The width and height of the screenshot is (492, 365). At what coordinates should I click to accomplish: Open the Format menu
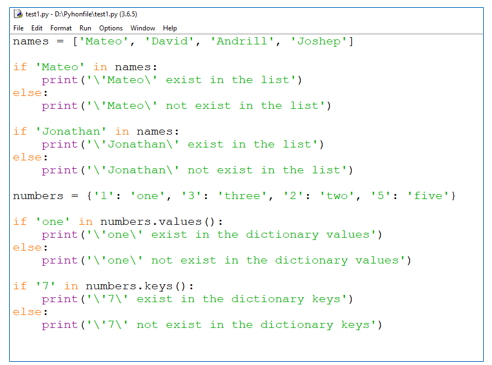[x=61, y=28]
